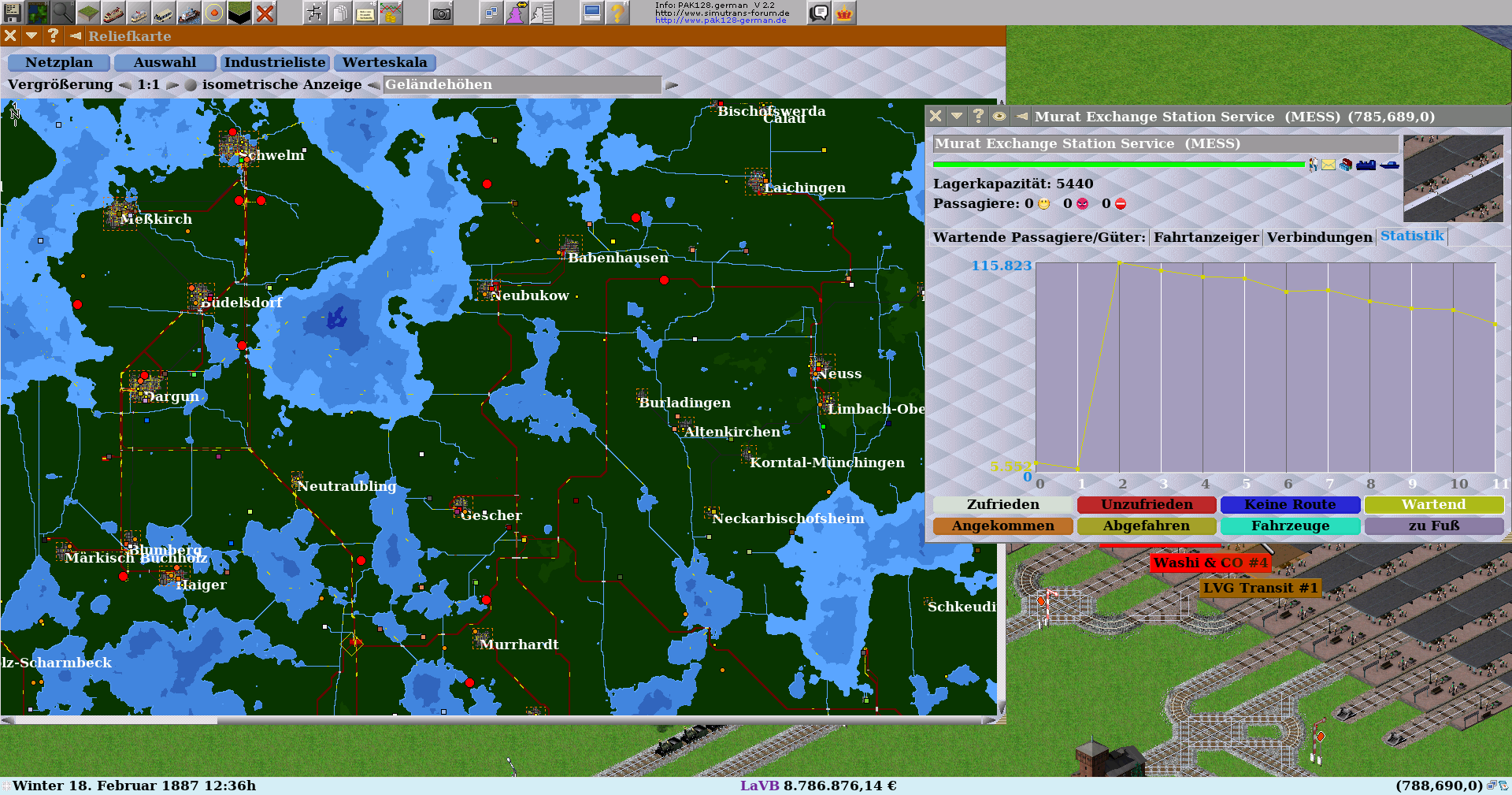Open the terrain landscaping tools
Viewport: 1512px width, 795px height.
click(x=87, y=12)
